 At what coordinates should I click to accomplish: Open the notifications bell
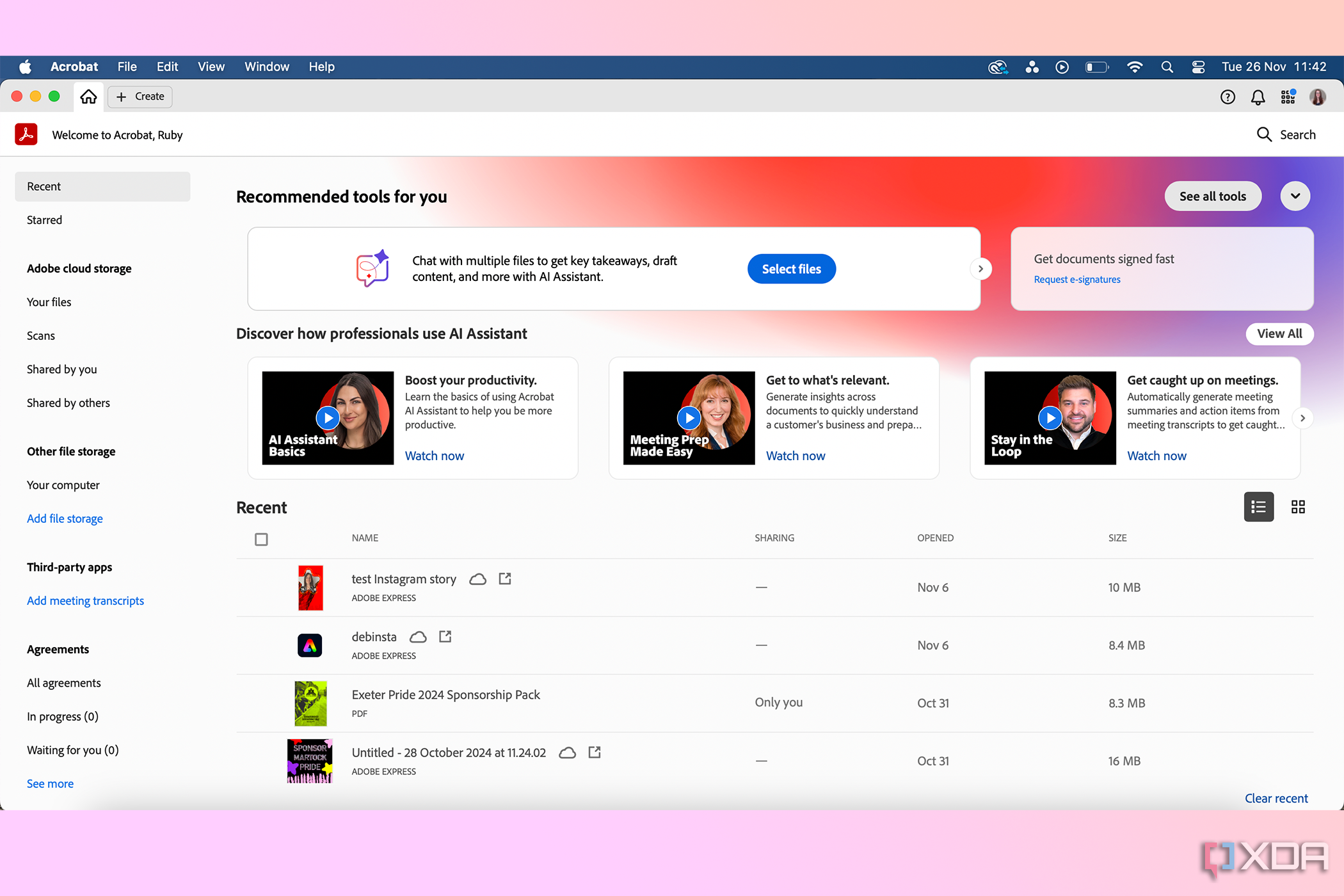pos(1258,97)
